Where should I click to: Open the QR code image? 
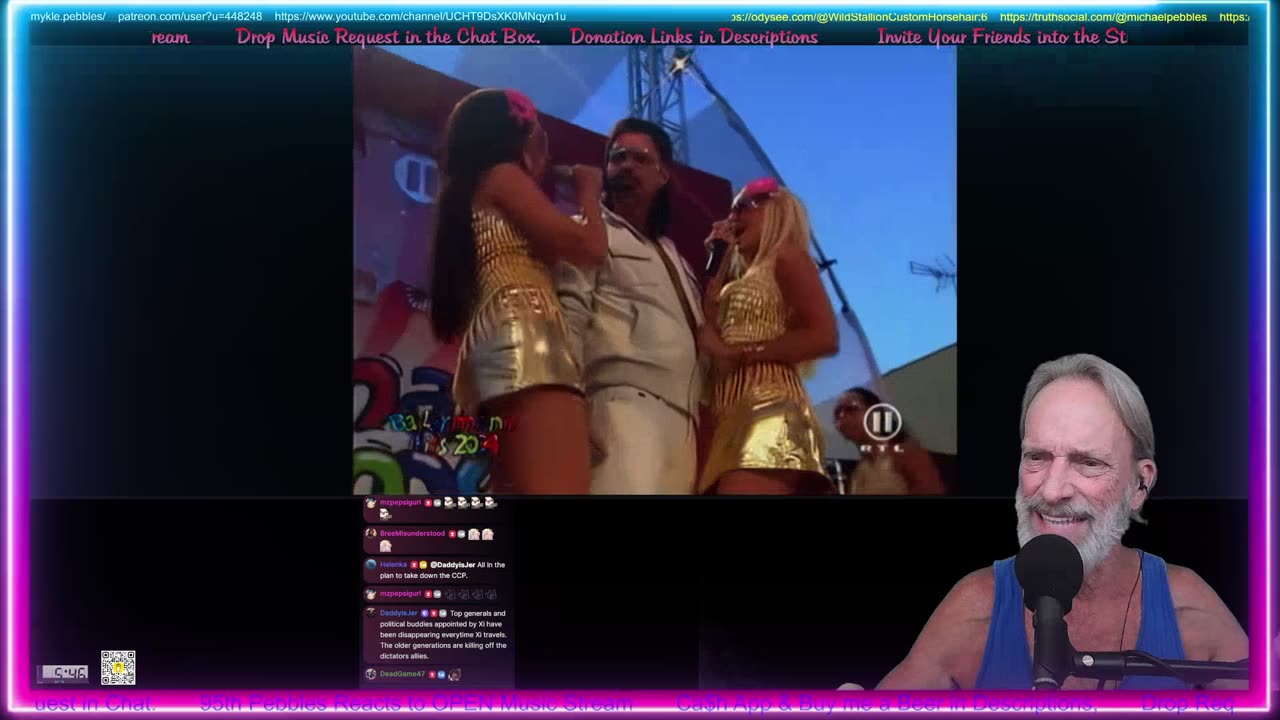tap(118, 667)
